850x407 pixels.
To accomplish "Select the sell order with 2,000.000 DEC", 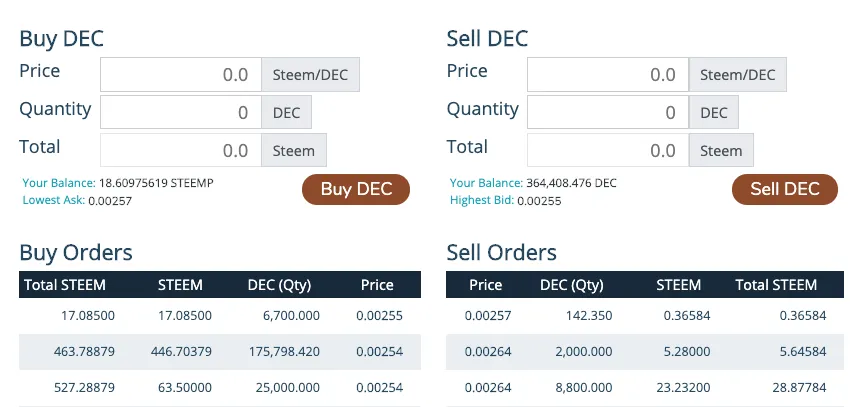I will [x=645, y=352].
